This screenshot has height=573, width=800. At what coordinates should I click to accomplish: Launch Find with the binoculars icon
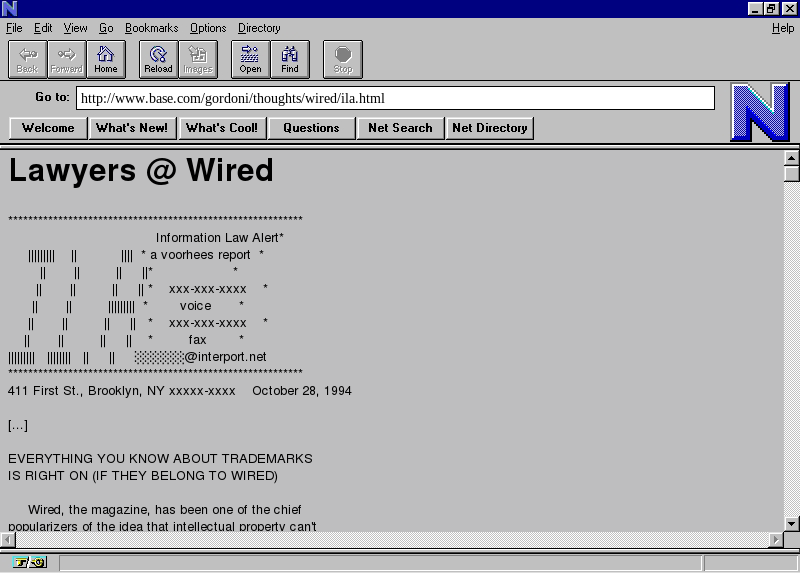(289, 59)
